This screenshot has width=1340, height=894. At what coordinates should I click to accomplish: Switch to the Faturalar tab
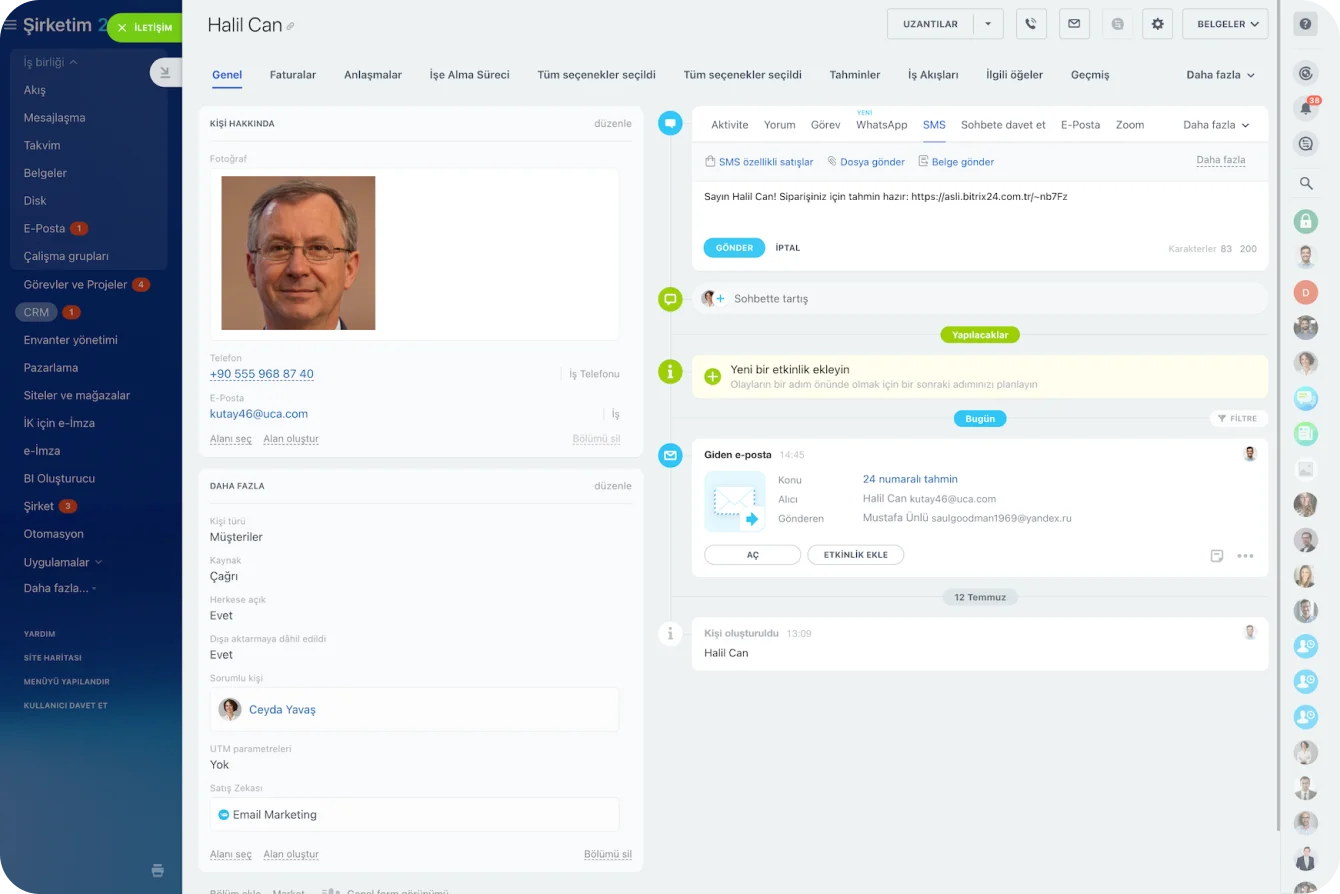click(293, 75)
